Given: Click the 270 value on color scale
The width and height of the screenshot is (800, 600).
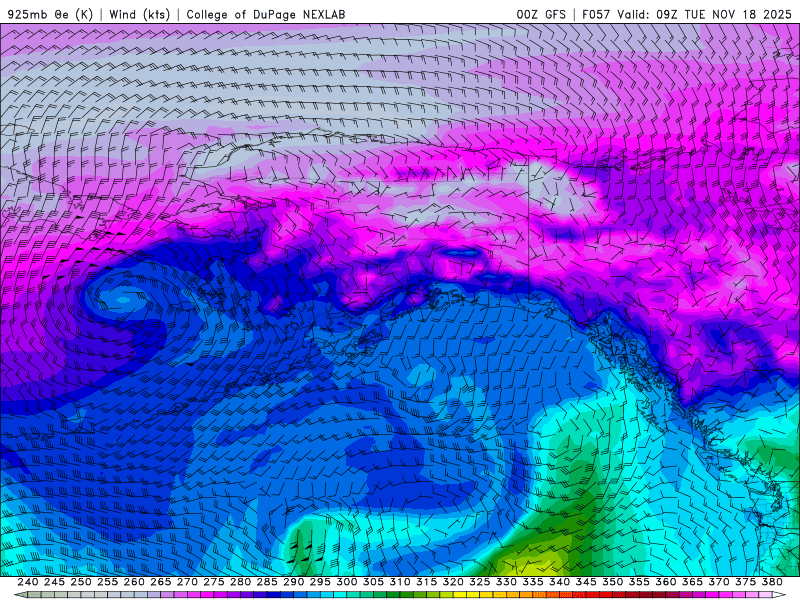Looking at the screenshot, I should click(x=187, y=582).
